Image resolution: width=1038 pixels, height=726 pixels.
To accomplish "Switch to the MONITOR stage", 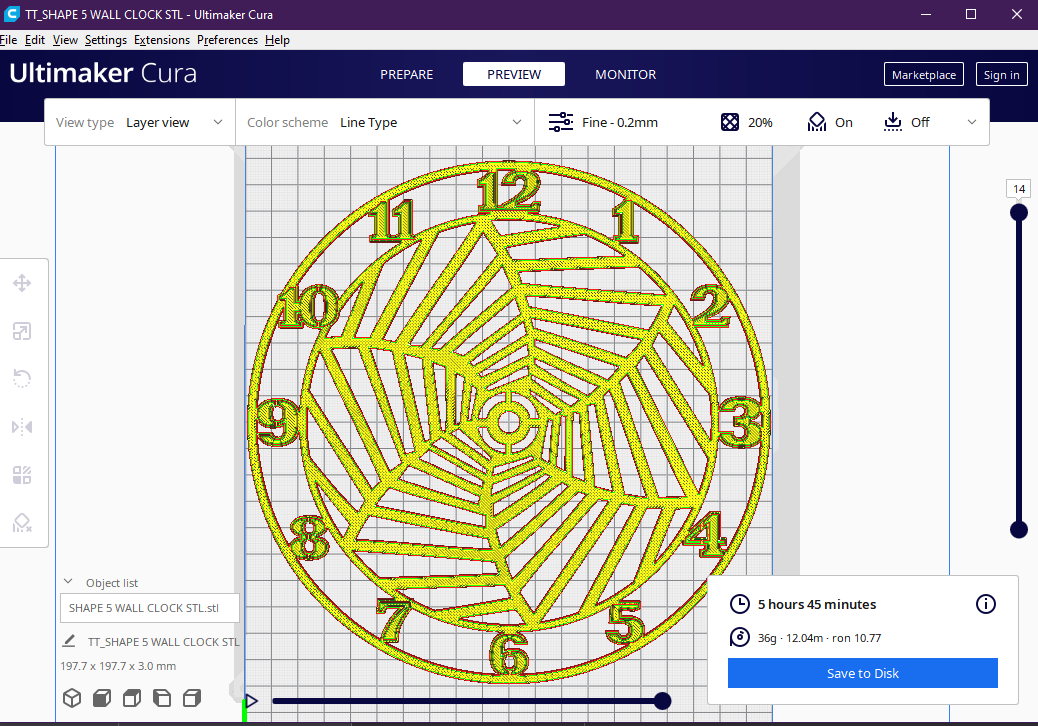I will tap(626, 74).
